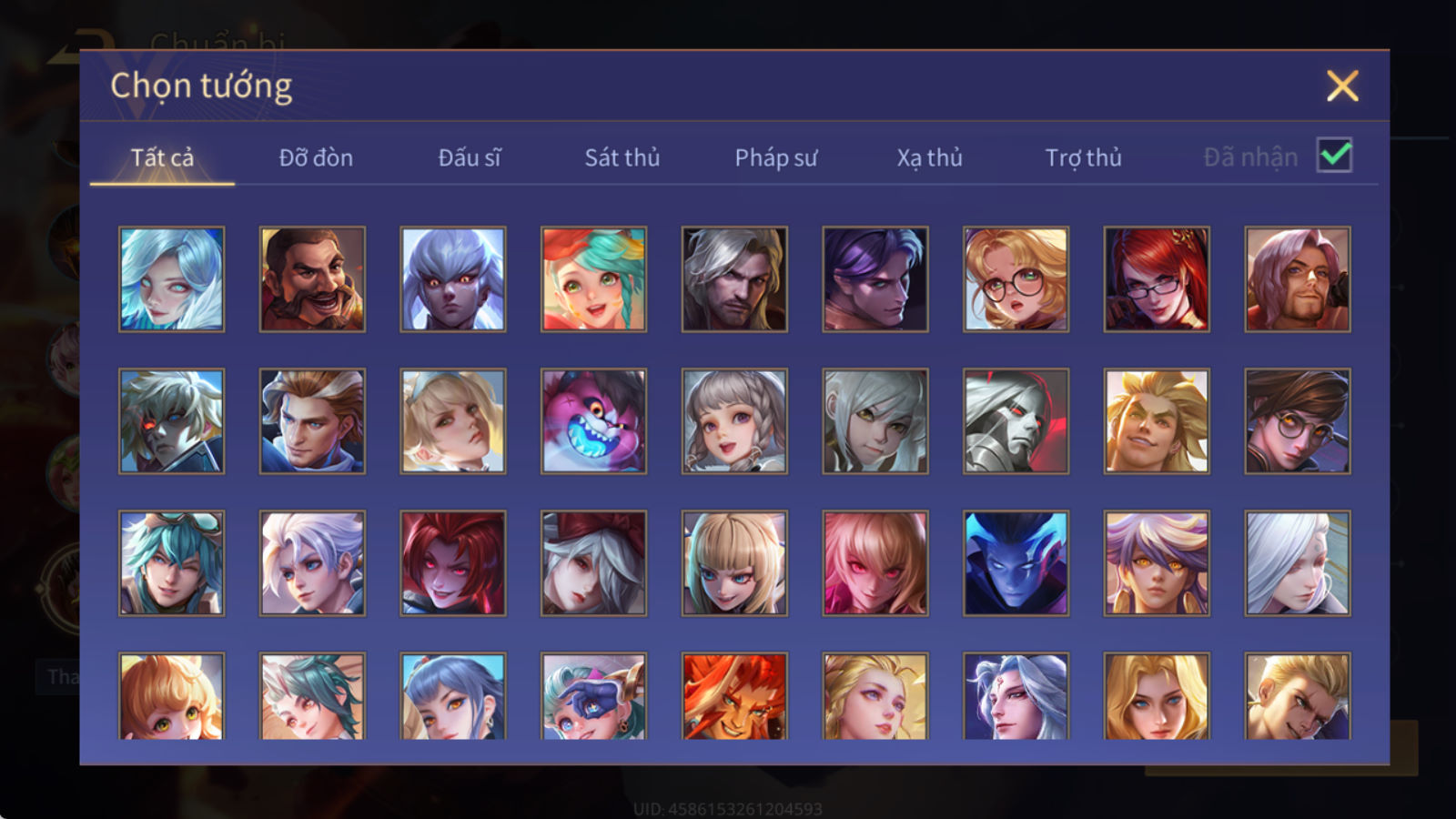1456x819 pixels.
Task: Pick the blue-skinned dark hooded hero
Action: click(1016, 563)
